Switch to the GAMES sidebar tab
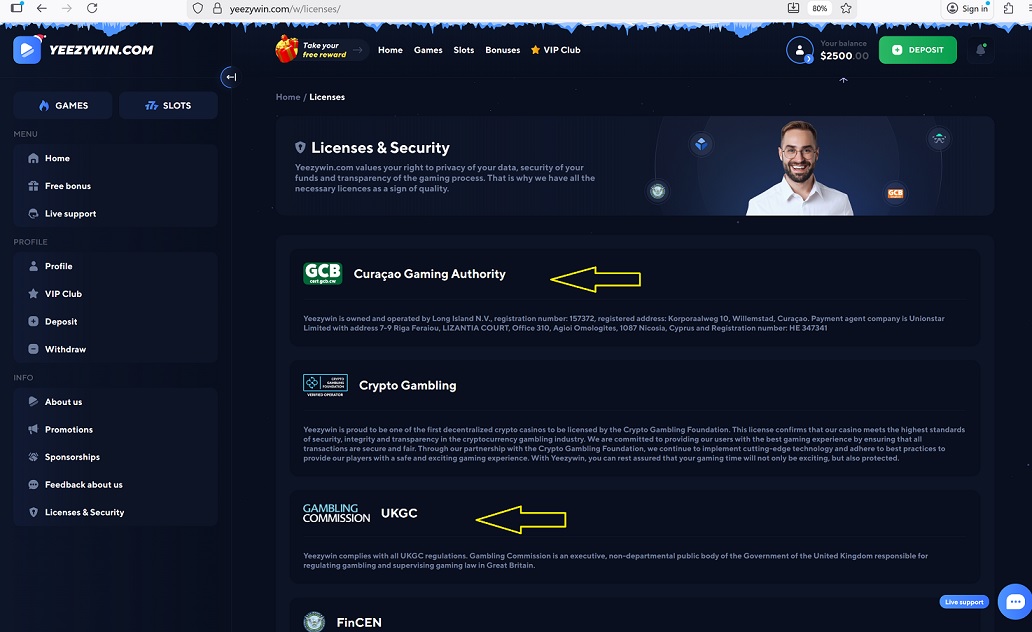Viewport: 1032px width, 632px height. [x=63, y=105]
